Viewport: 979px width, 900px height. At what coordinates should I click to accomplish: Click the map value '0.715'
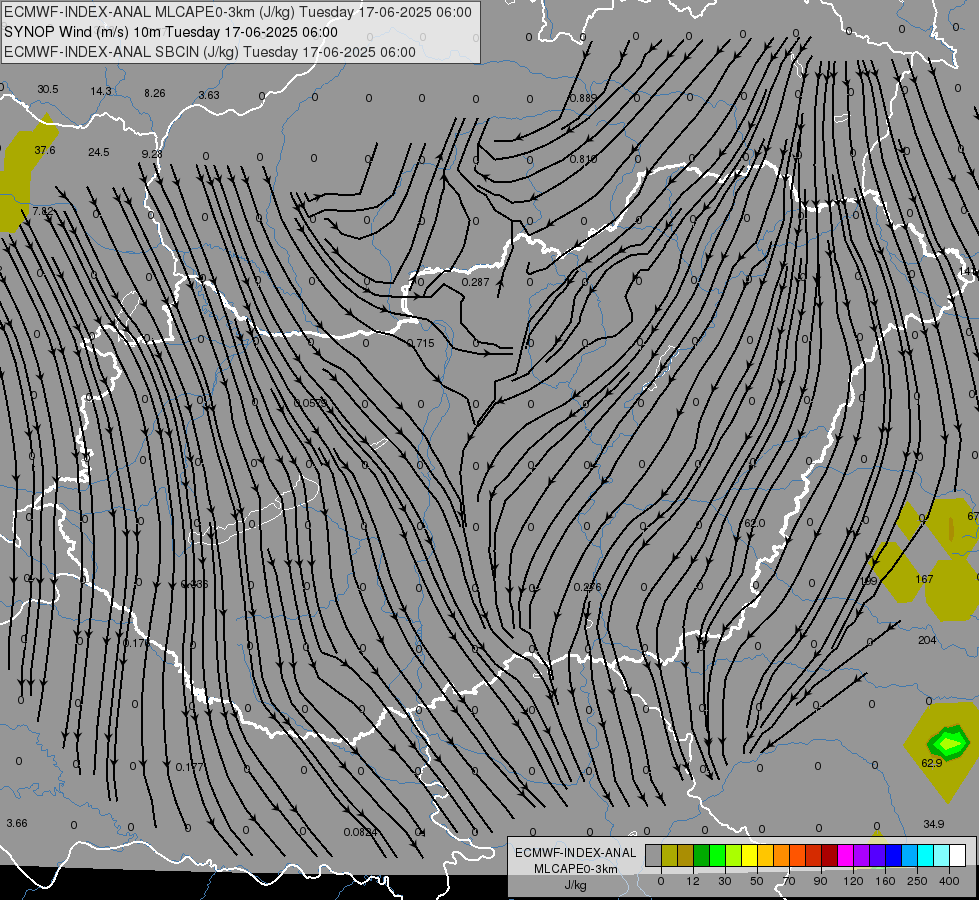[420, 343]
